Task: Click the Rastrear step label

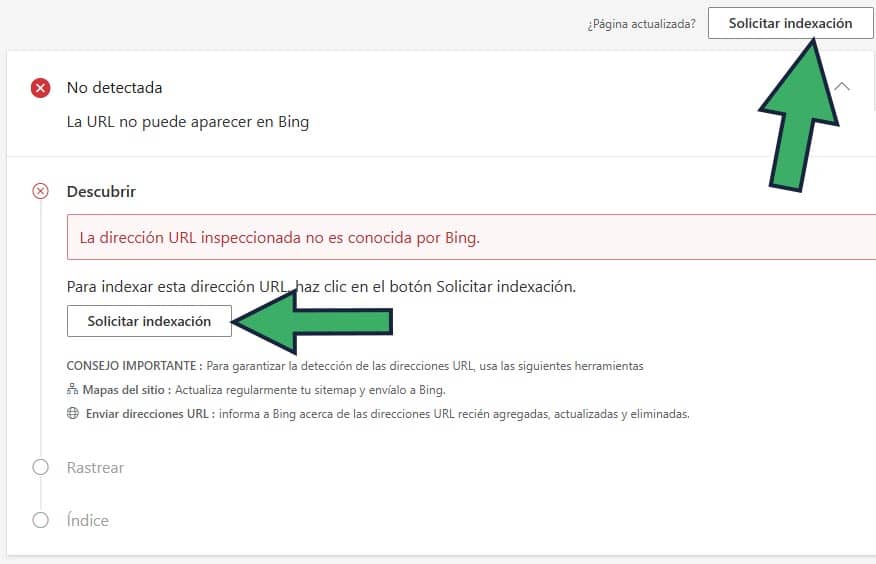Action: tap(96, 467)
